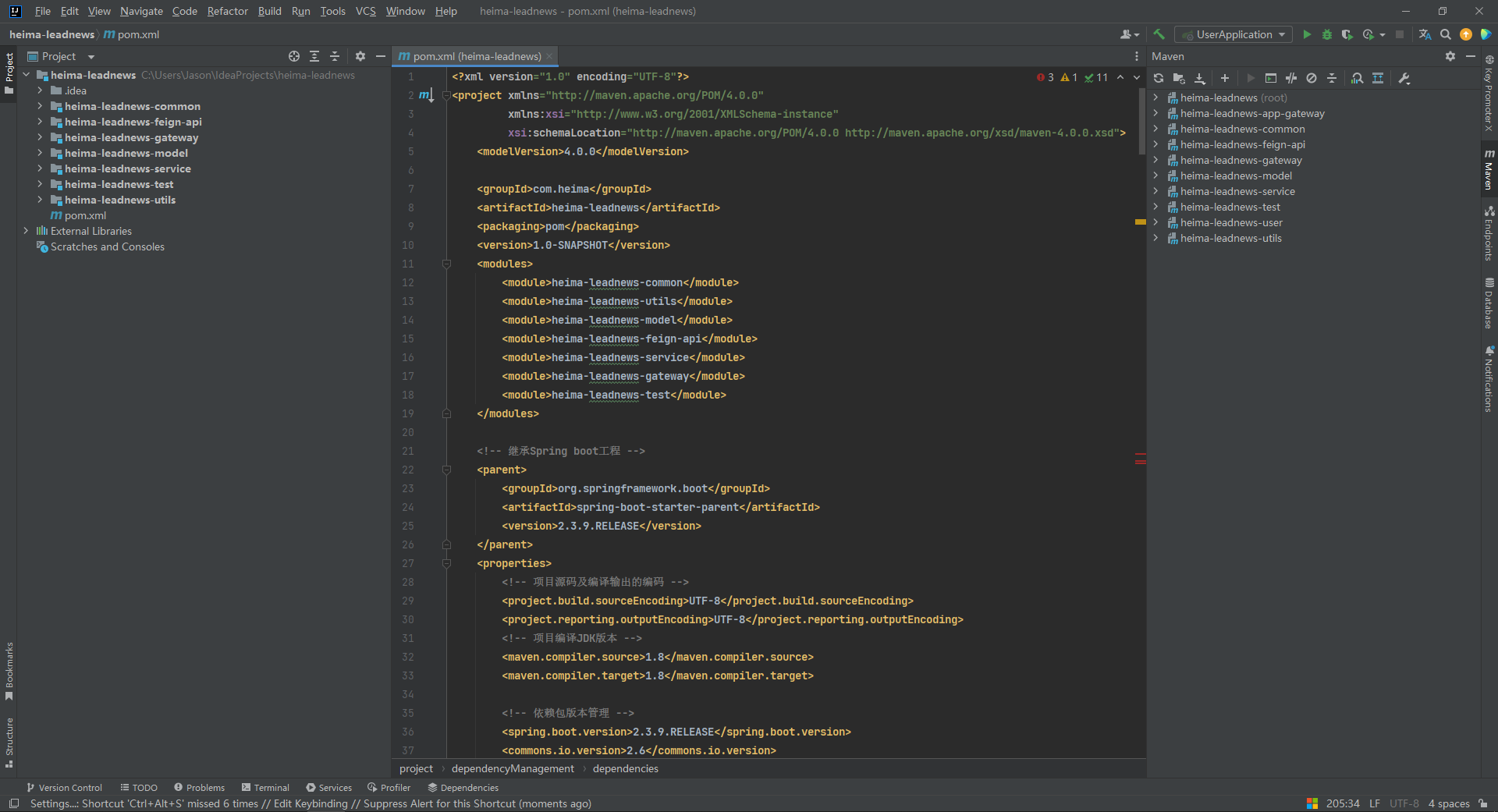Toggle the Maven tool window sidebar tab

[x=1489, y=168]
